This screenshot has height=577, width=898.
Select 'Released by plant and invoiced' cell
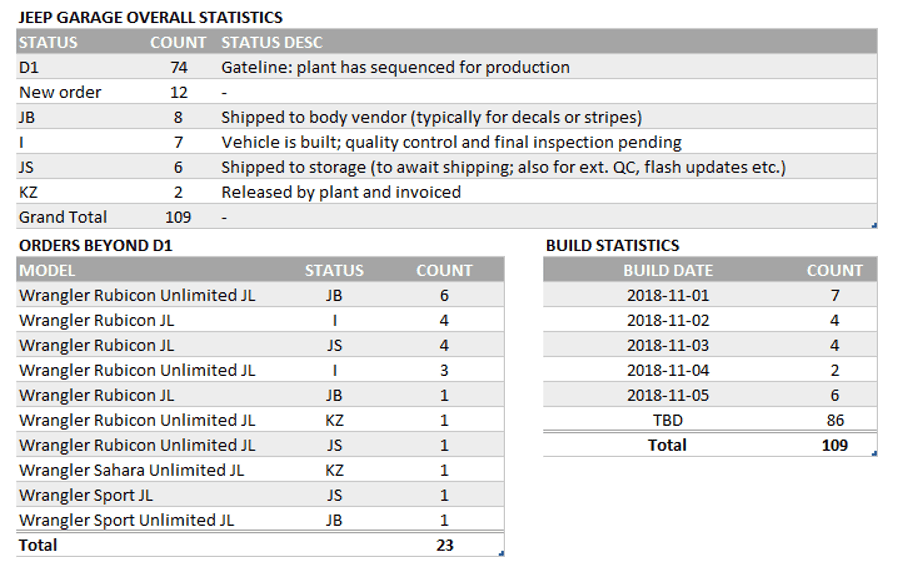point(341,192)
